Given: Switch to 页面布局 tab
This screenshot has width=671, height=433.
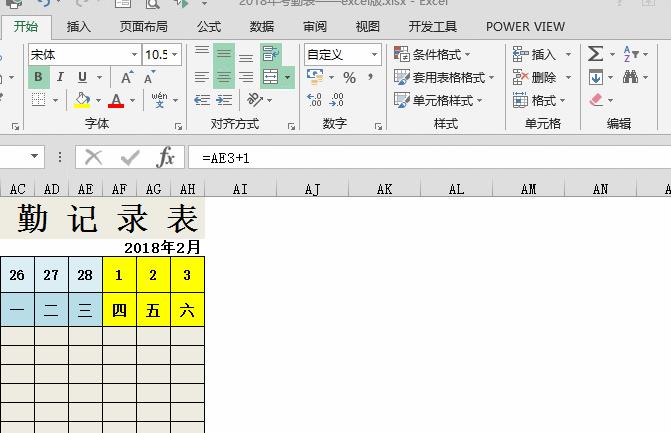Looking at the screenshot, I should coord(143,27).
